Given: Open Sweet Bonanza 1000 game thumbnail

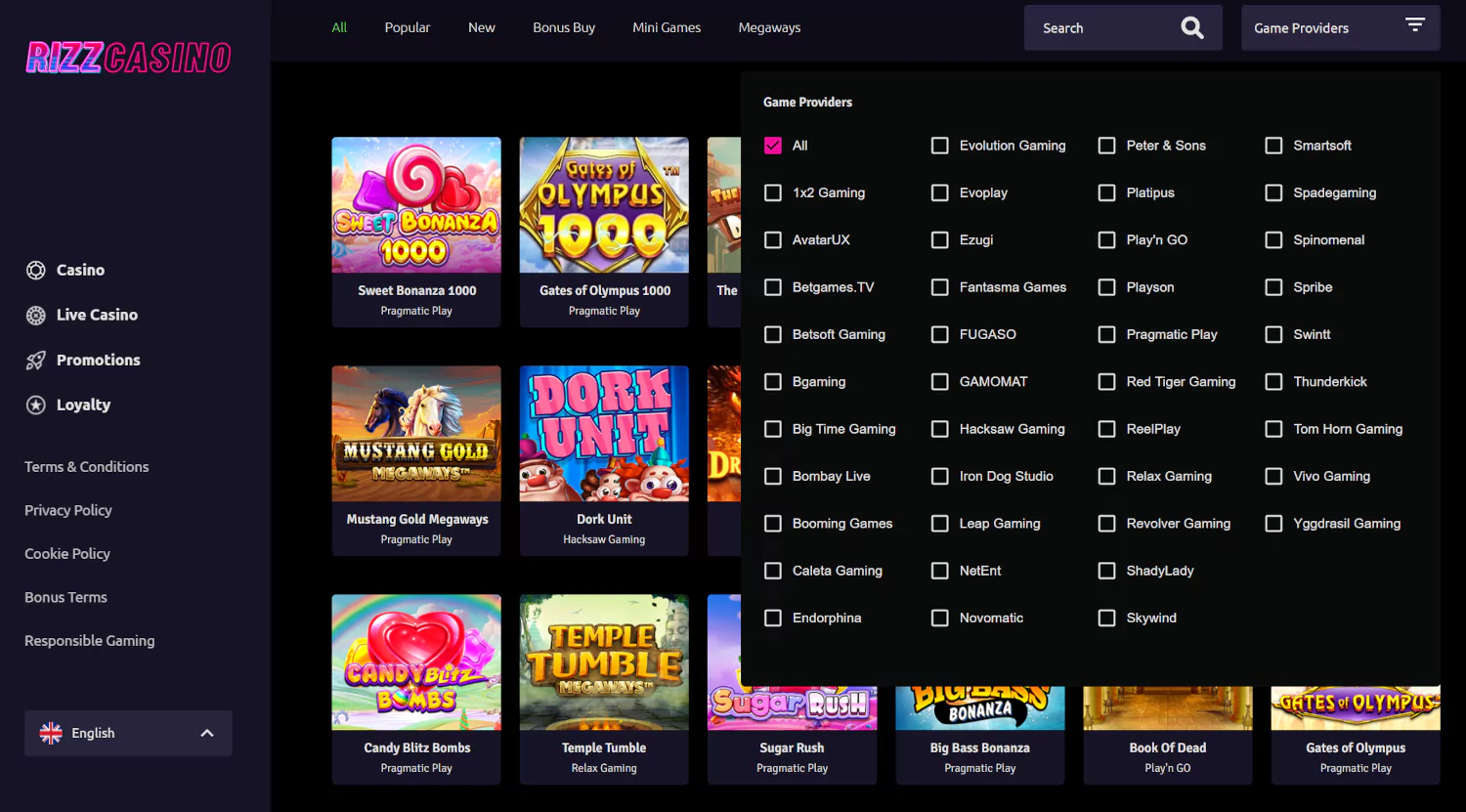Looking at the screenshot, I should tap(416, 205).
